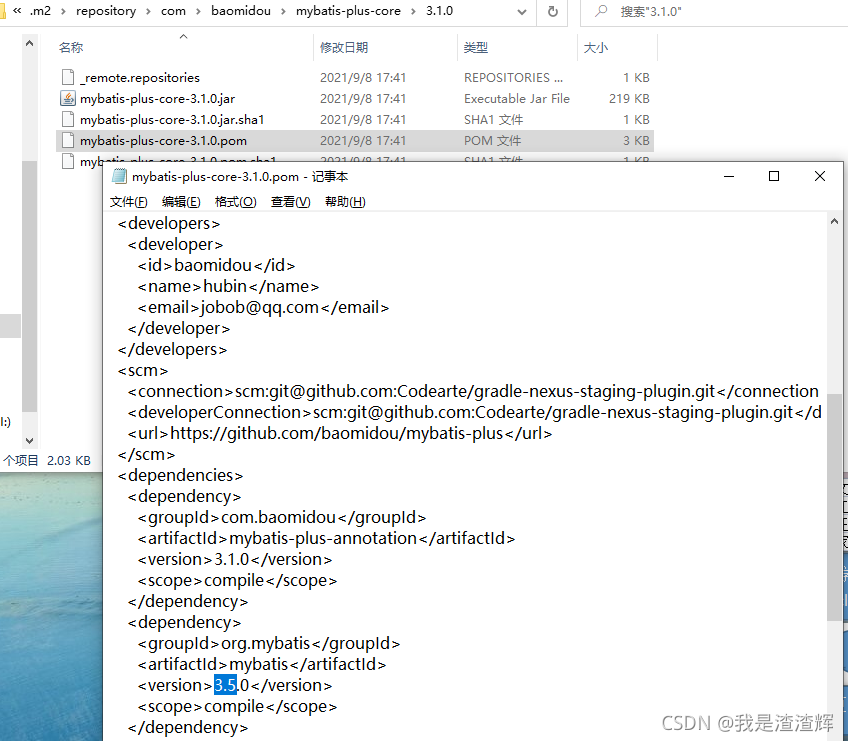Screen dimensions: 848x741
Task: Go to .m2 folder in breadcrumb
Action: (41, 11)
